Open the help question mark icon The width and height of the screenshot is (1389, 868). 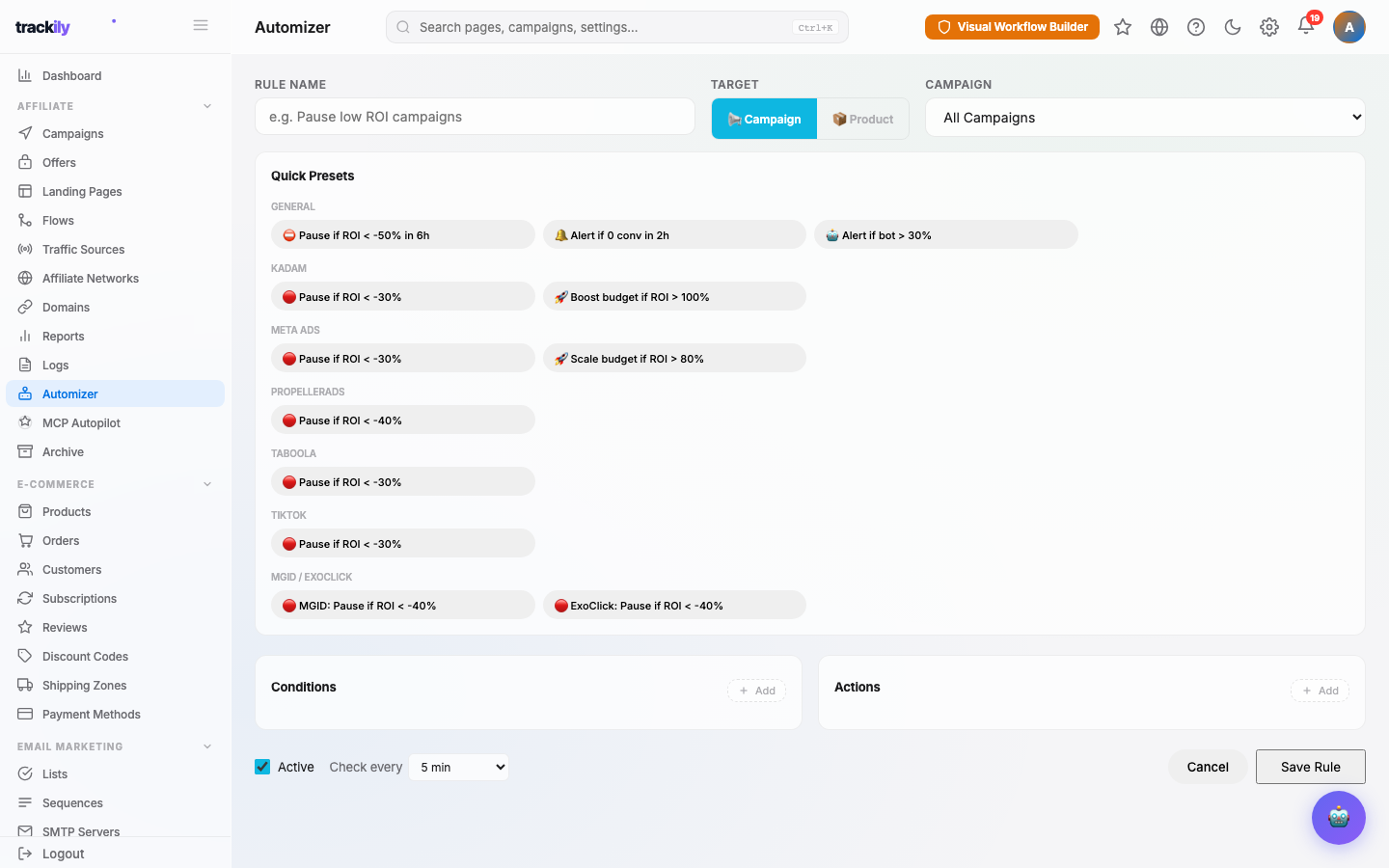1196,27
